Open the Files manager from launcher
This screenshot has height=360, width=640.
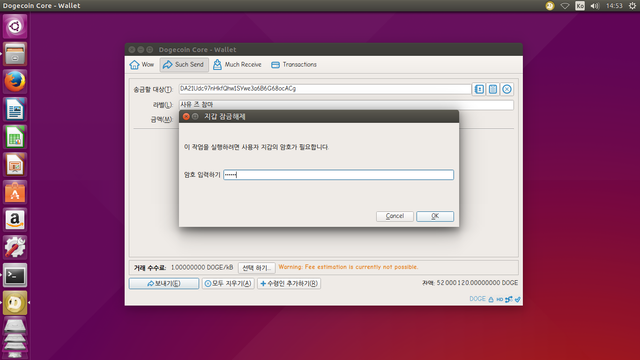coord(15,54)
